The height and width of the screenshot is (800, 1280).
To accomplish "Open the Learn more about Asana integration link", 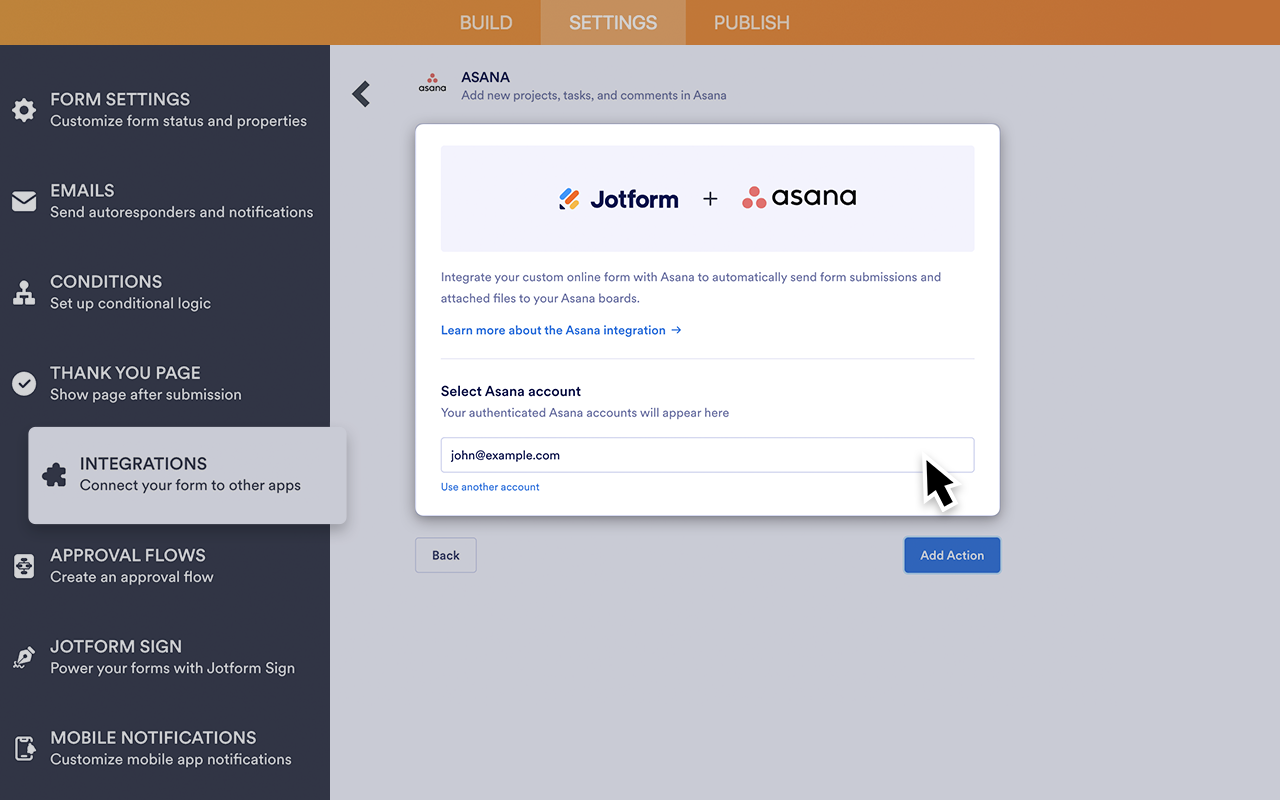I will point(554,330).
